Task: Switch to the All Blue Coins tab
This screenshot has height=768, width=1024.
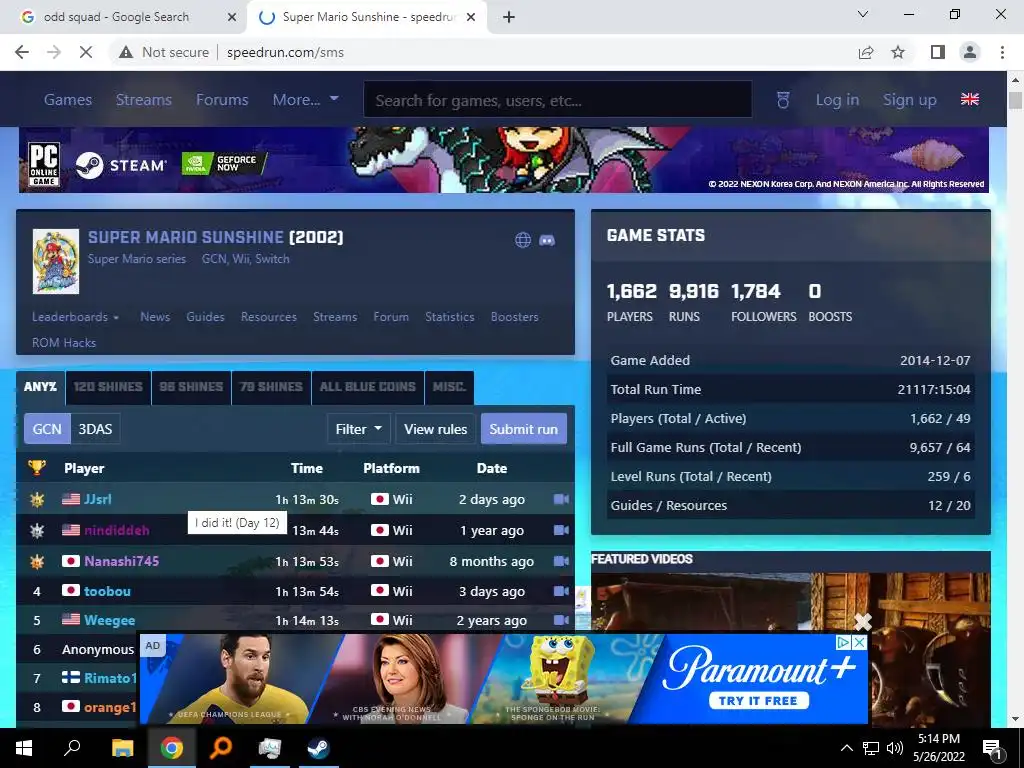Action: (368, 387)
